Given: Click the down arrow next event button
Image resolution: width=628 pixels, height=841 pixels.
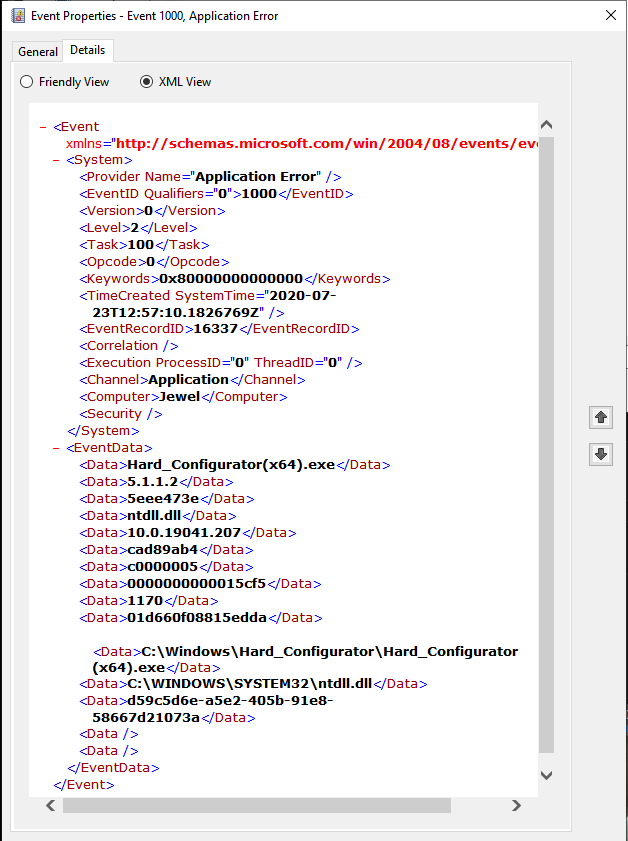Looking at the screenshot, I should tap(601, 454).
